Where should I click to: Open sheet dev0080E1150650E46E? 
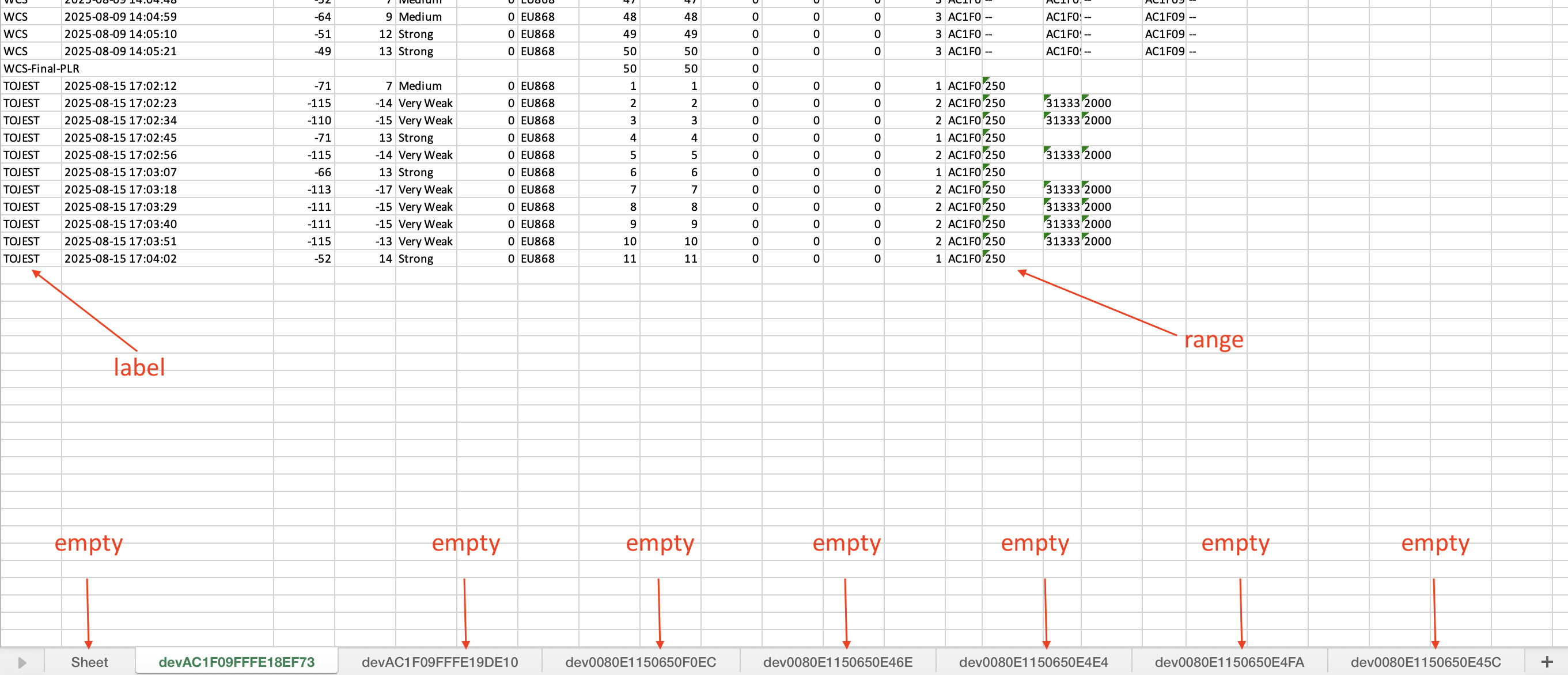coord(838,662)
